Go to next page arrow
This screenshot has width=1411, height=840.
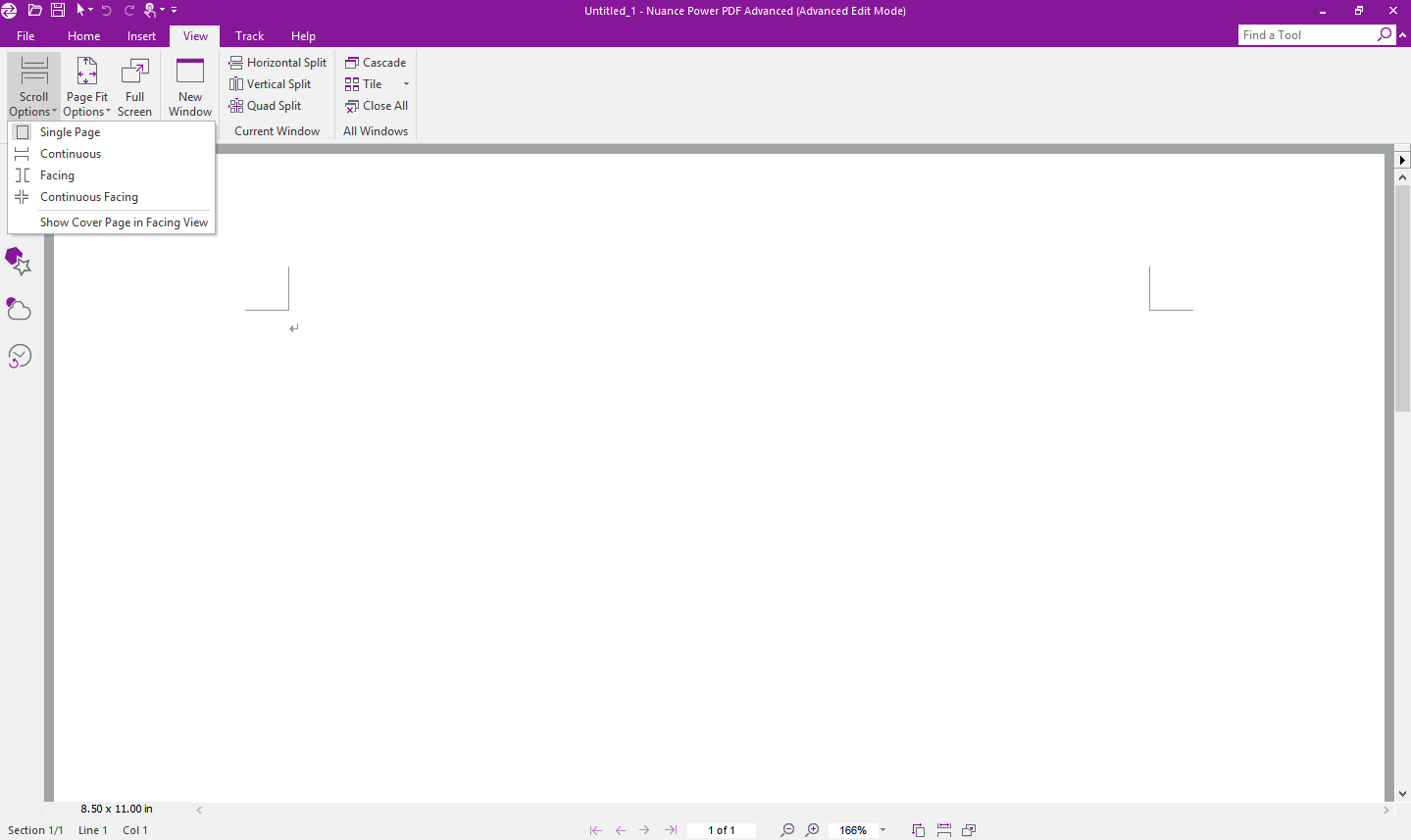coord(644,830)
